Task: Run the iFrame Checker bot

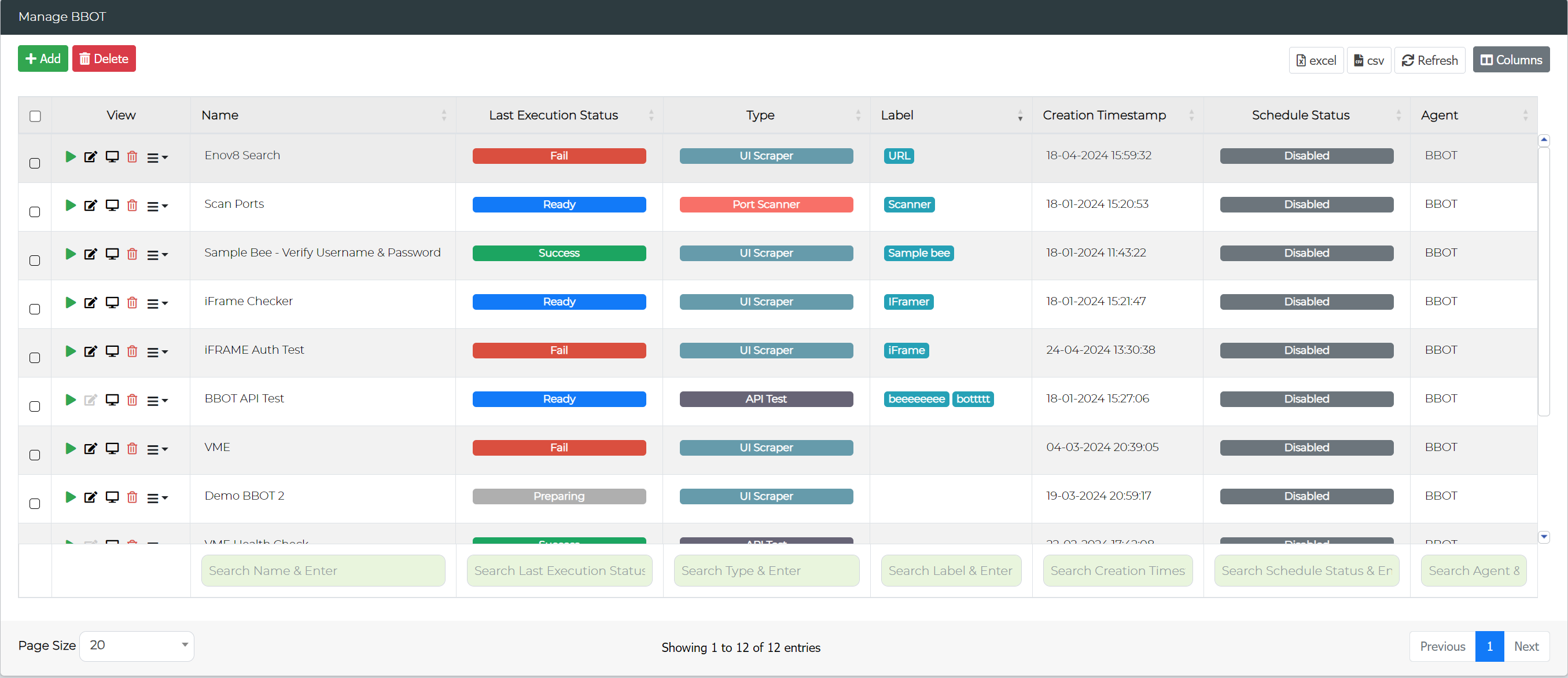Action: pos(71,303)
